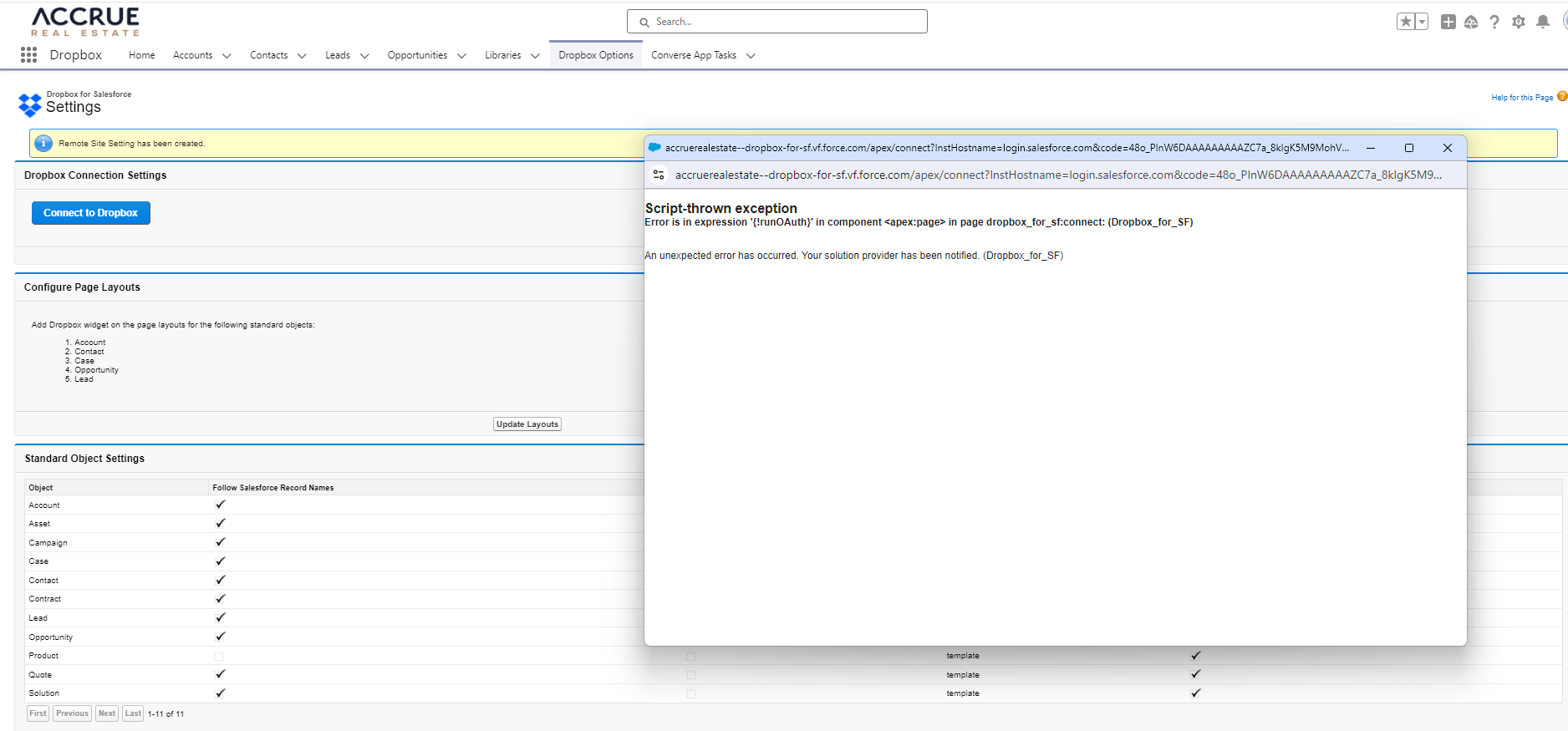Open the Favorites list dropdown arrow

(1422, 22)
